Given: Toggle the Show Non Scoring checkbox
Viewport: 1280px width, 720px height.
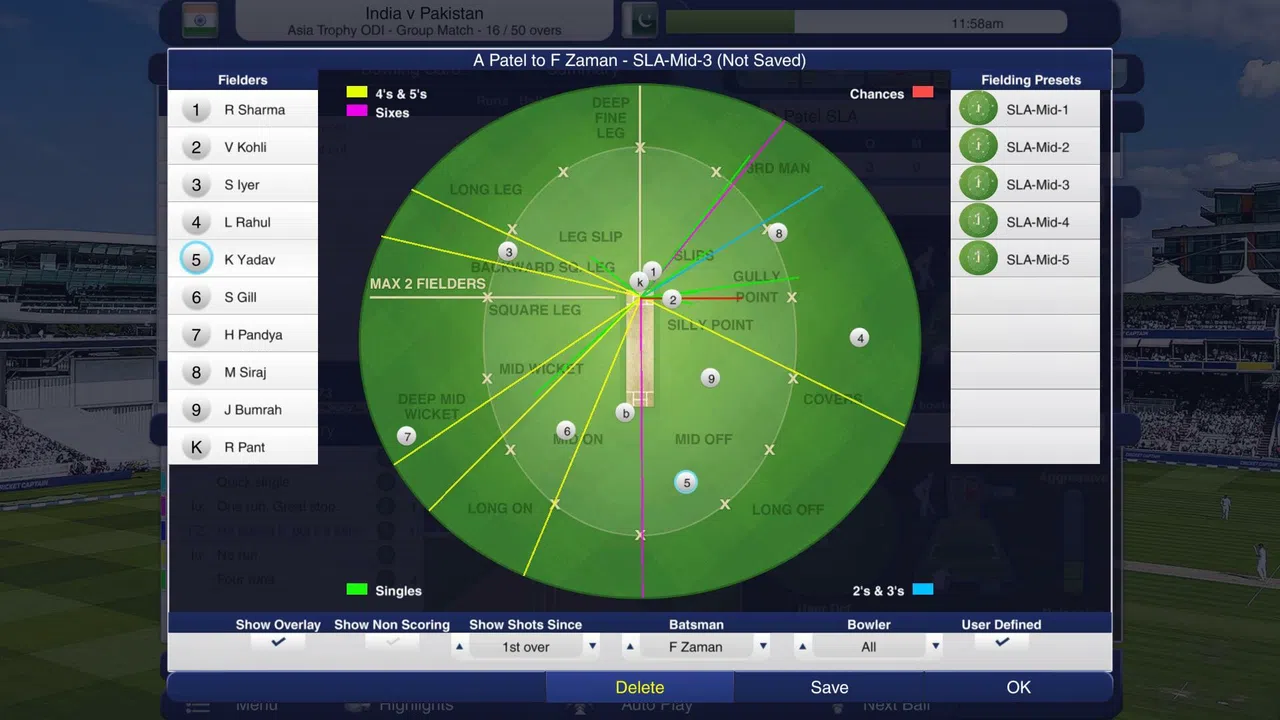Looking at the screenshot, I should 392,643.
